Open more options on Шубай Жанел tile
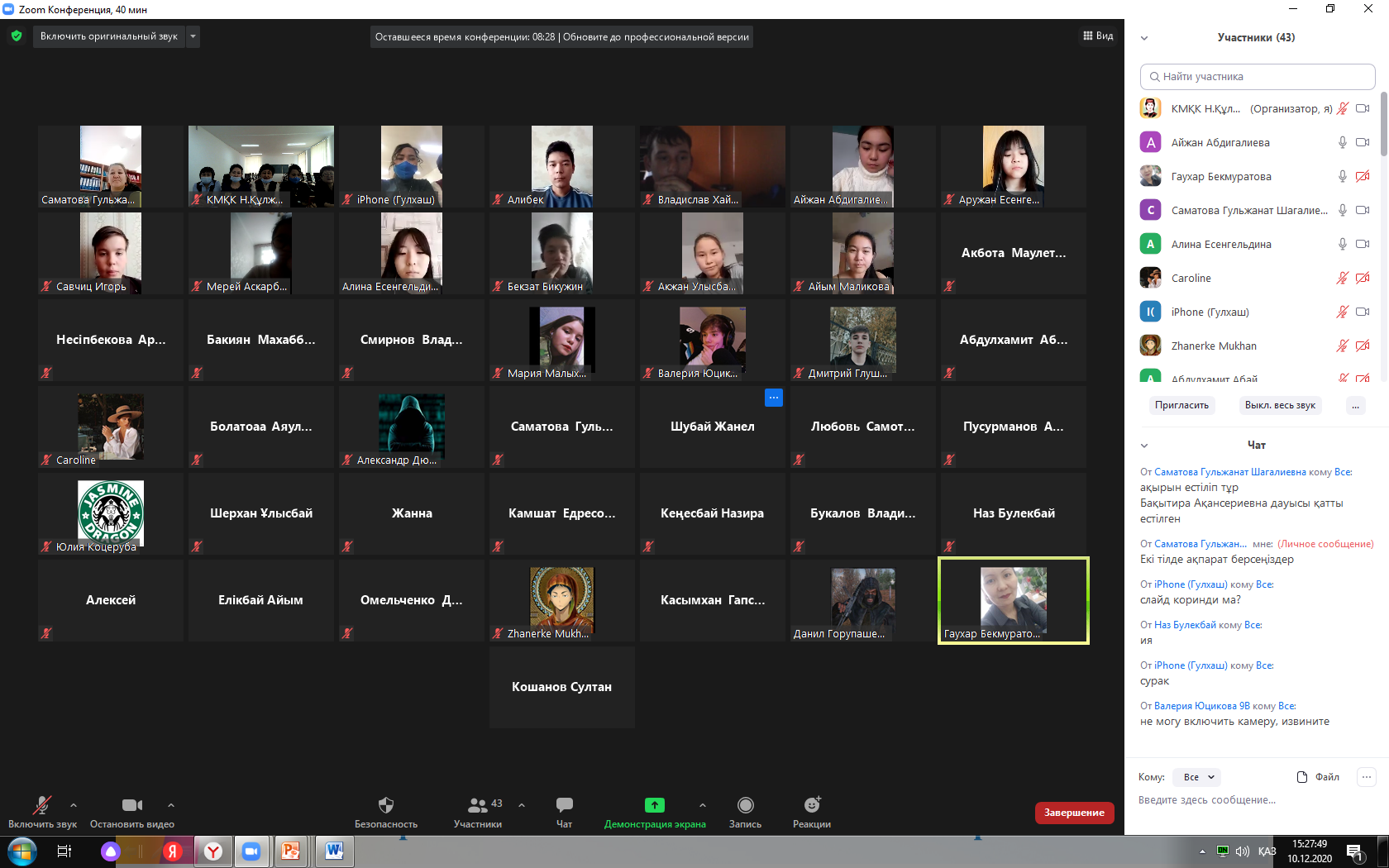Screen dimensions: 1389x868 tap(773, 398)
